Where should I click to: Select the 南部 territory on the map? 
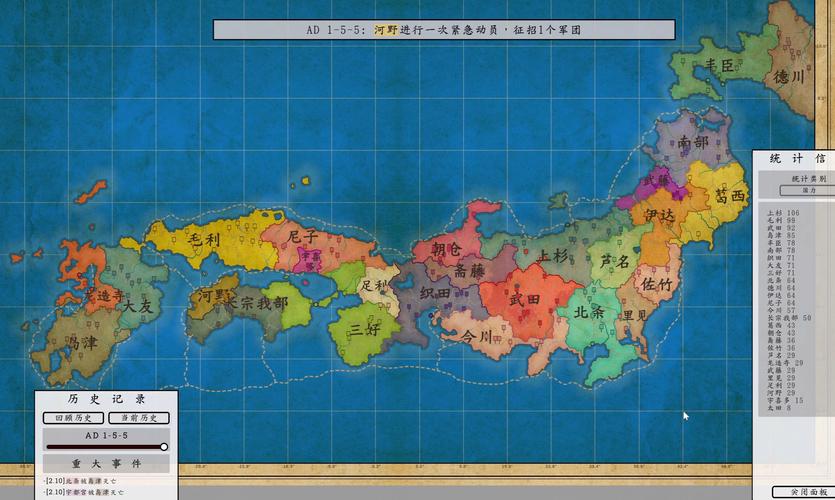(x=693, y=142)
